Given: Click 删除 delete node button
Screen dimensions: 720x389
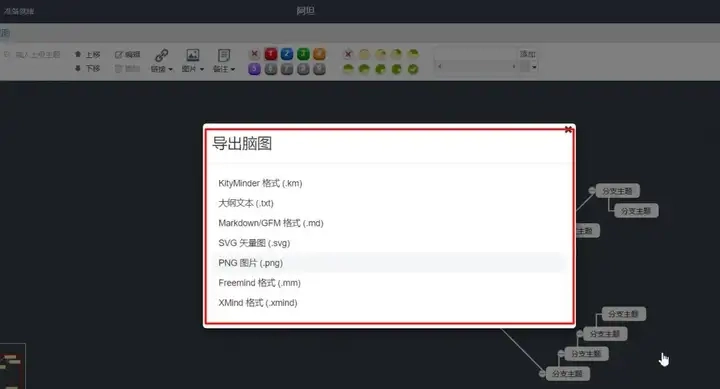Looking at the screenshot, I should (127, 68).
